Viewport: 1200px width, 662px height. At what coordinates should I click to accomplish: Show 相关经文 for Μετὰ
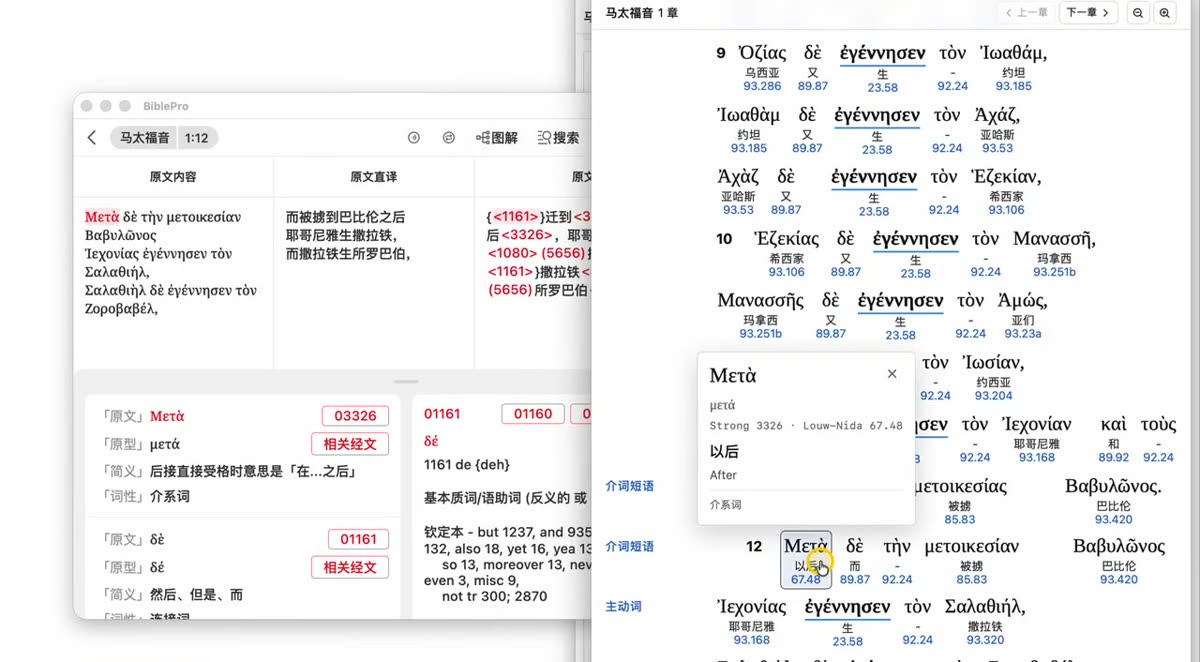click(x=349, y=444)
